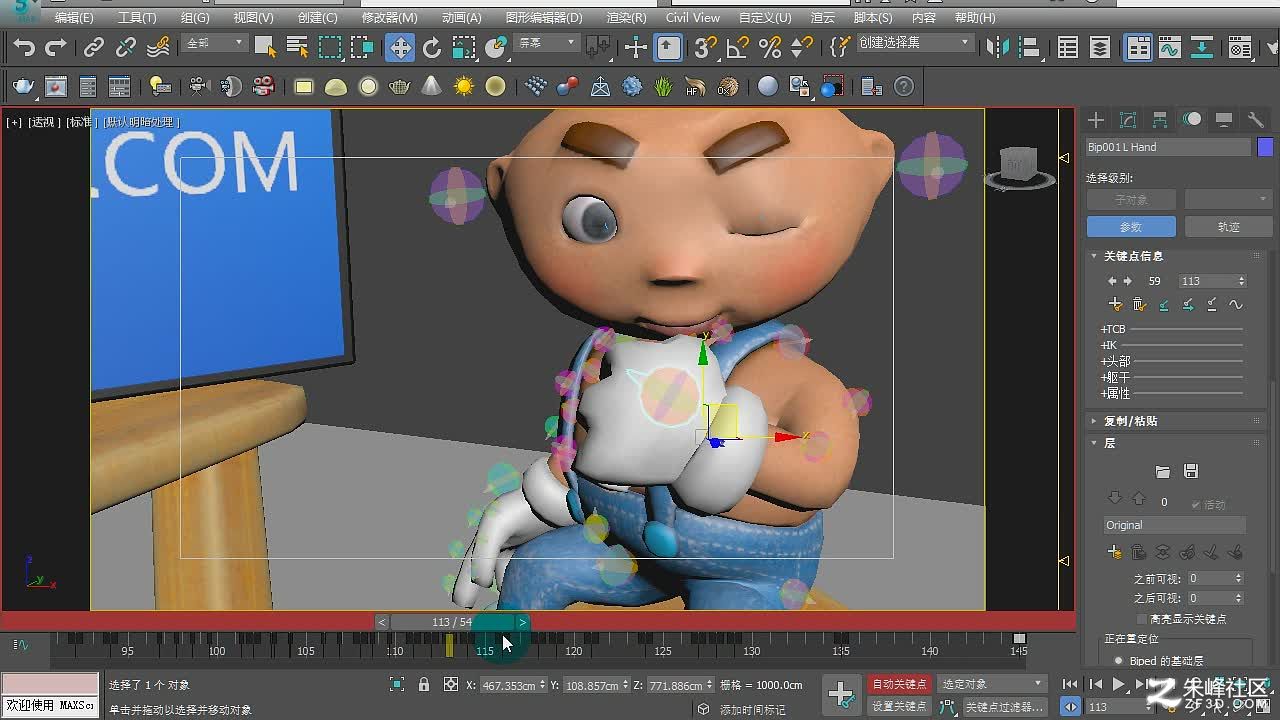This screenshot has width=1280, height=720.
Task: Toggle the Angle Snap icon
Action: coord(738,47)
